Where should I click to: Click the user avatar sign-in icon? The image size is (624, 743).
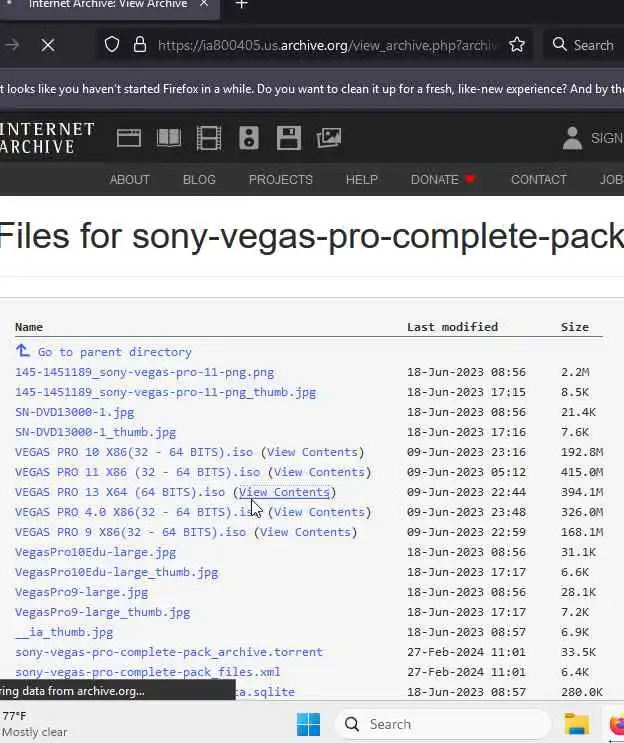click(x=572, y=138)
